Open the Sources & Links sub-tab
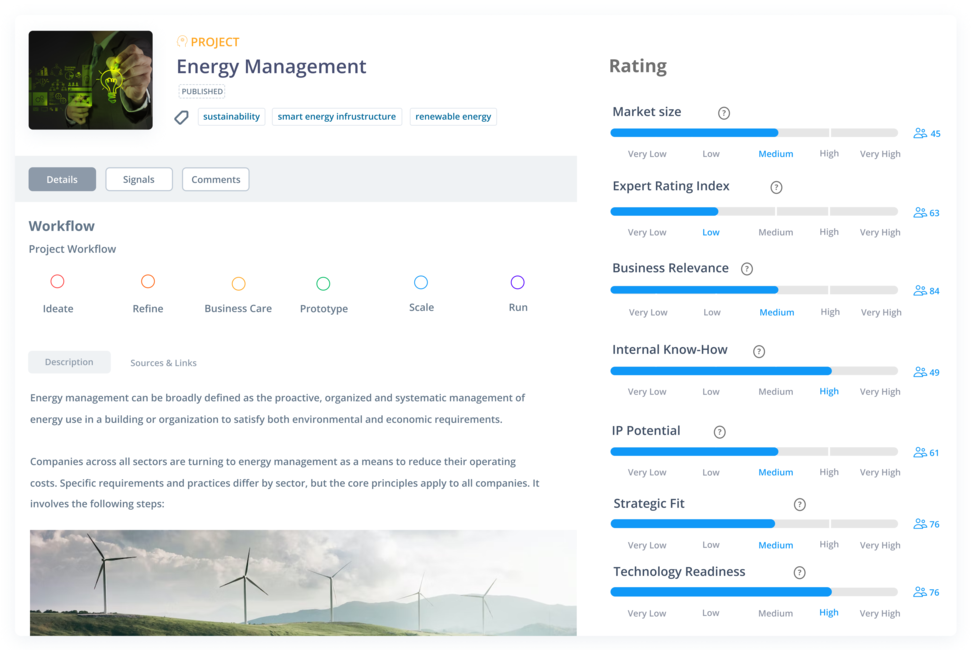This screenshot has height=650, width=980. tap(163, 362)
